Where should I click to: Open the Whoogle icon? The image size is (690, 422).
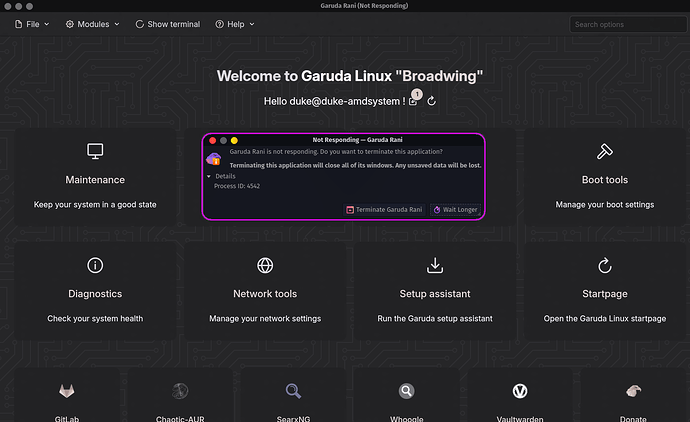407,391
